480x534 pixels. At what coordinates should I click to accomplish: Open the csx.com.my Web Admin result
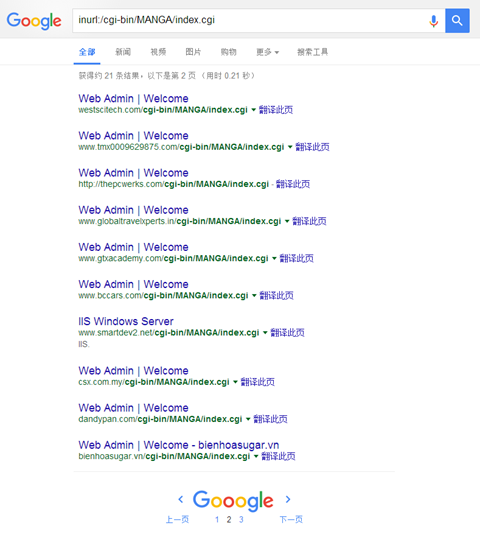(x=133, y=371)
